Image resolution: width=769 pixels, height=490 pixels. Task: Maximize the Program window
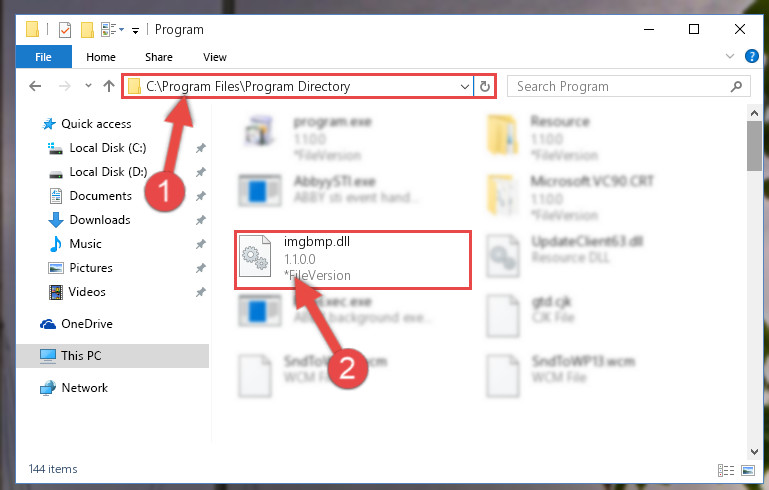point(694,29)
